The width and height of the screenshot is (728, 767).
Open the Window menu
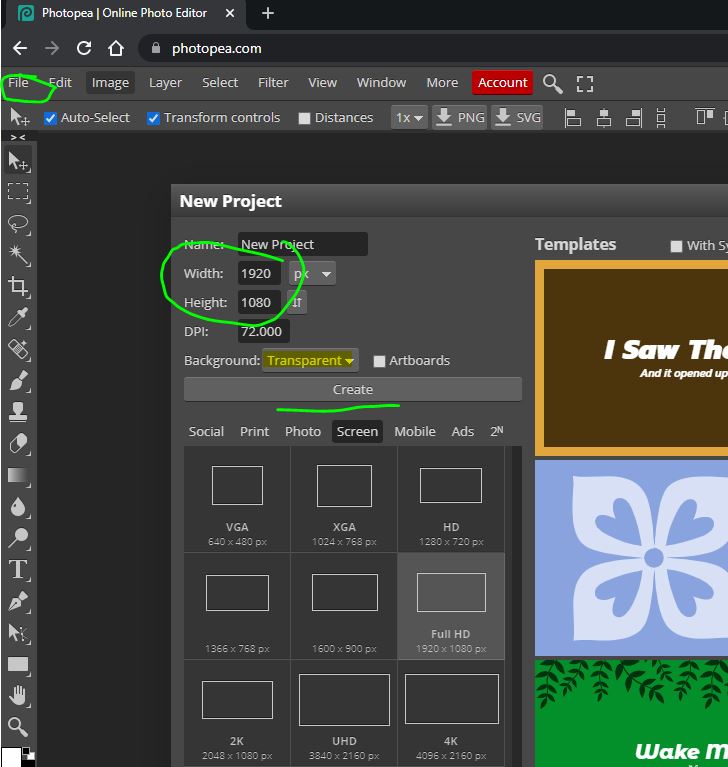click(x=381, y=82)
